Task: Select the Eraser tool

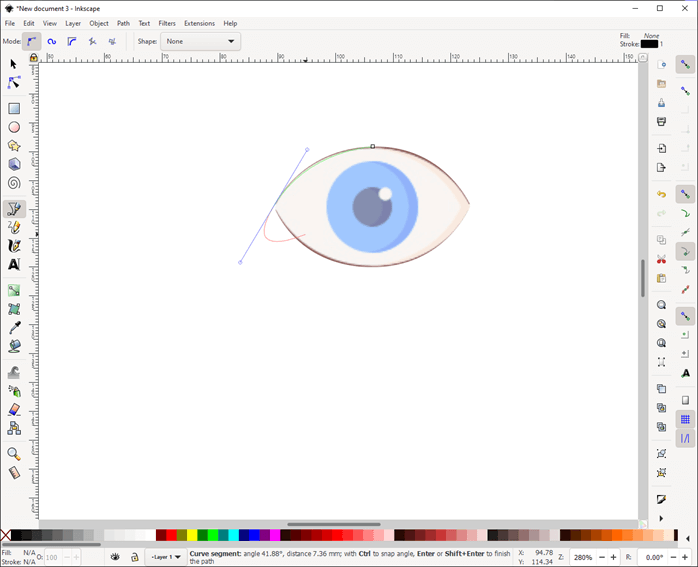Action: click(x=14, y=409)
